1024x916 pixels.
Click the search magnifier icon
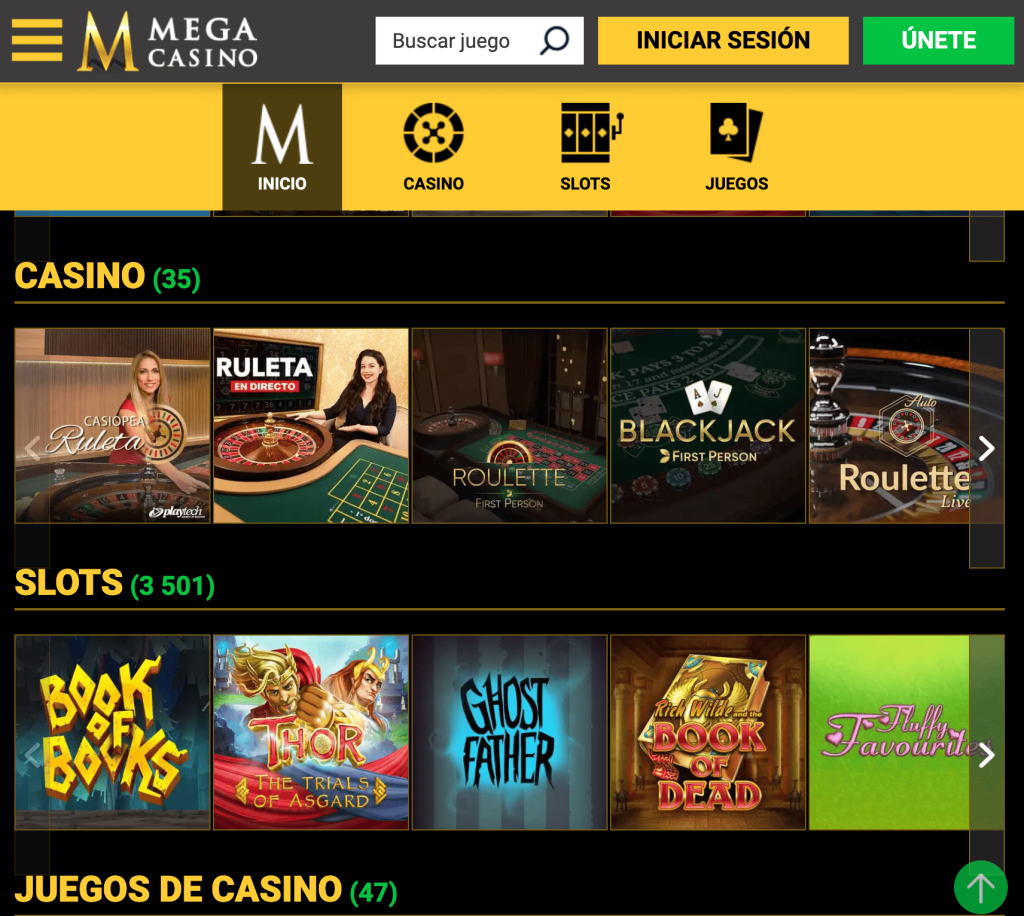pyautogui.click(x=554, y=40)
